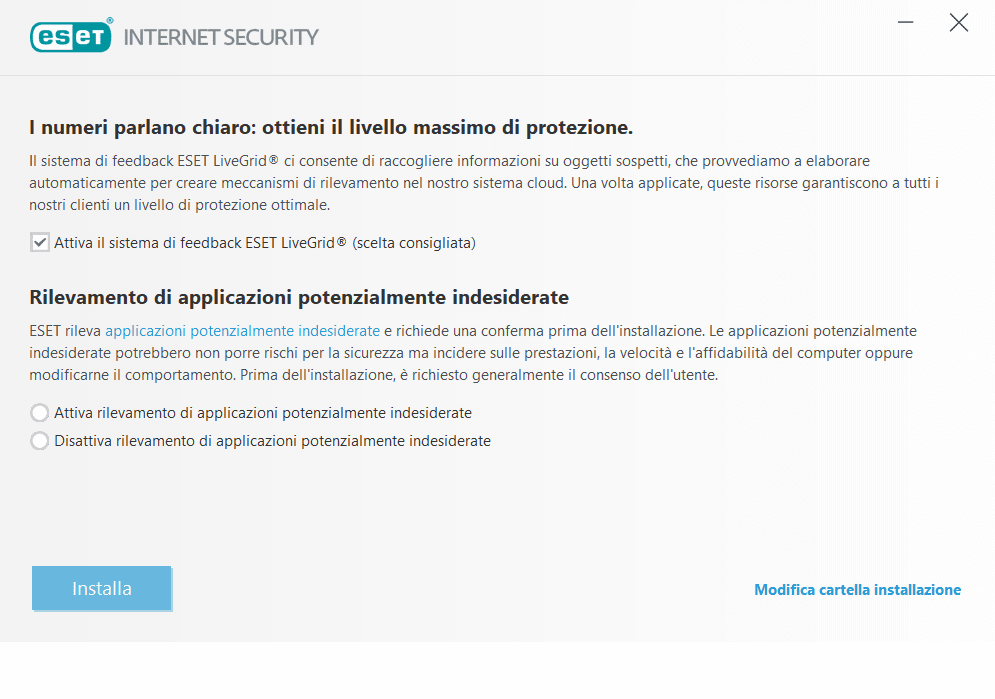Click the ESET logo in the header

71,37
